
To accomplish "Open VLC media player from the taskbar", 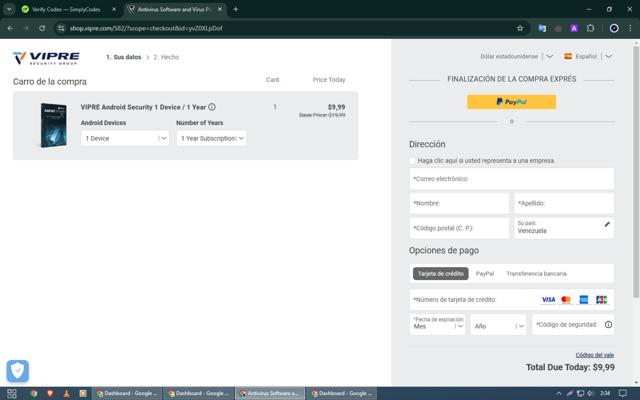I will (x=67, y=393).
